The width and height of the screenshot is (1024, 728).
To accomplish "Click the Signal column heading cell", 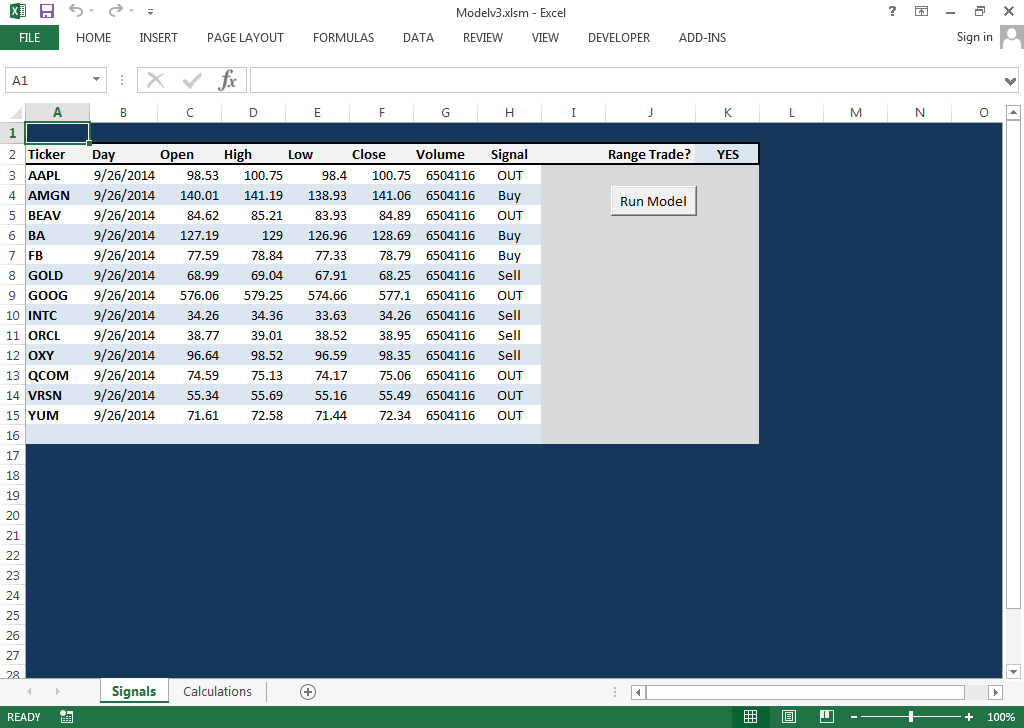I will coord(509,155).
